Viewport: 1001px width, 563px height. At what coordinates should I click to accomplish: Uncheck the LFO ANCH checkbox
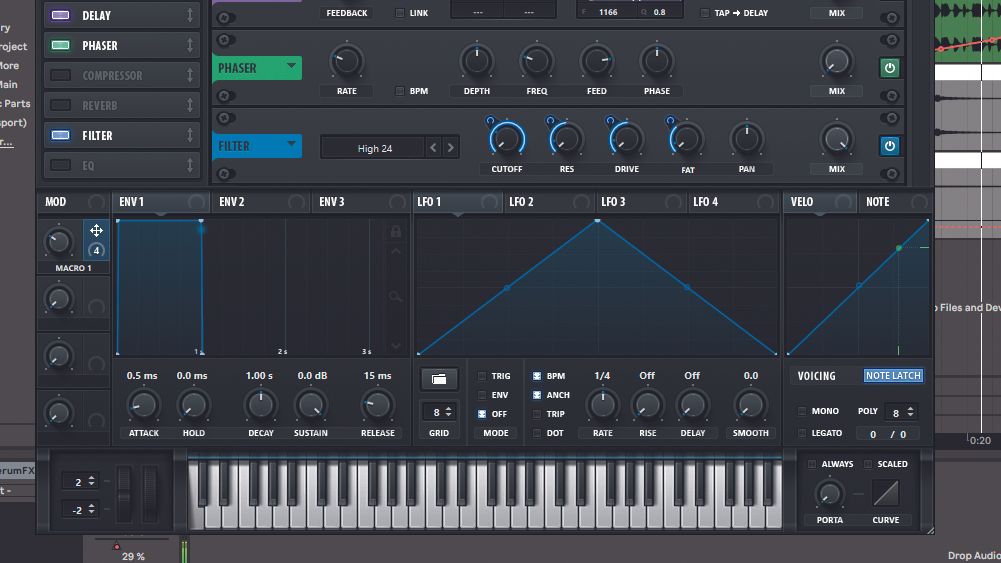click(537, 395)
